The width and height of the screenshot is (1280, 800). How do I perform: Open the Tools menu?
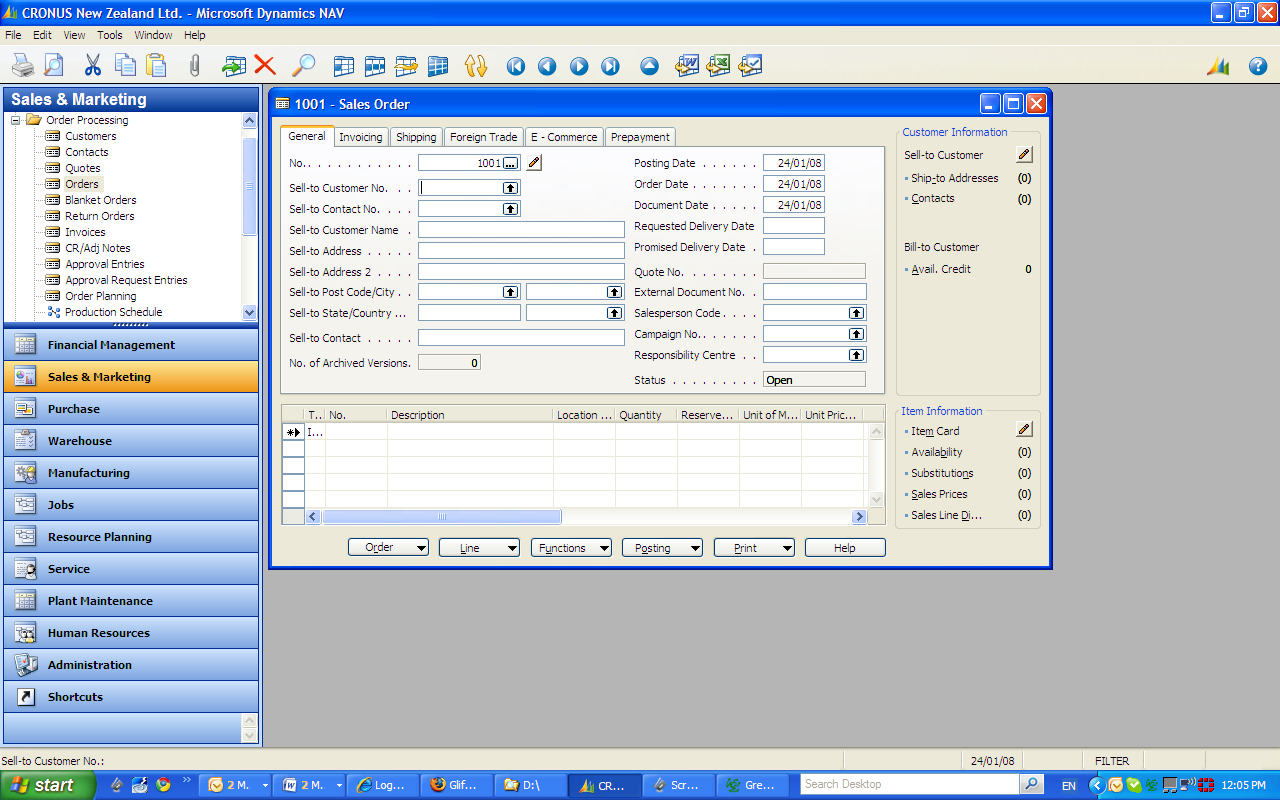109,34
